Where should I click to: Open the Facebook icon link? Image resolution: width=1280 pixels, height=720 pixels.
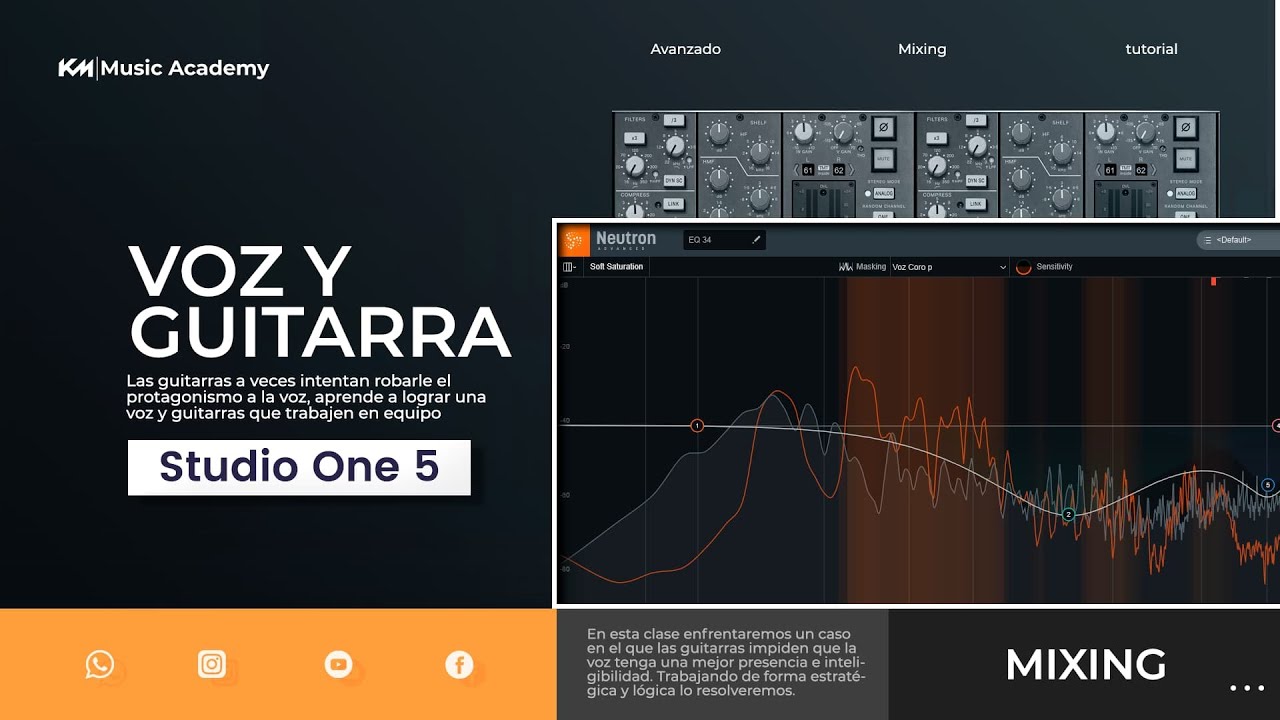pyautogui.click(x=459, y=664)
